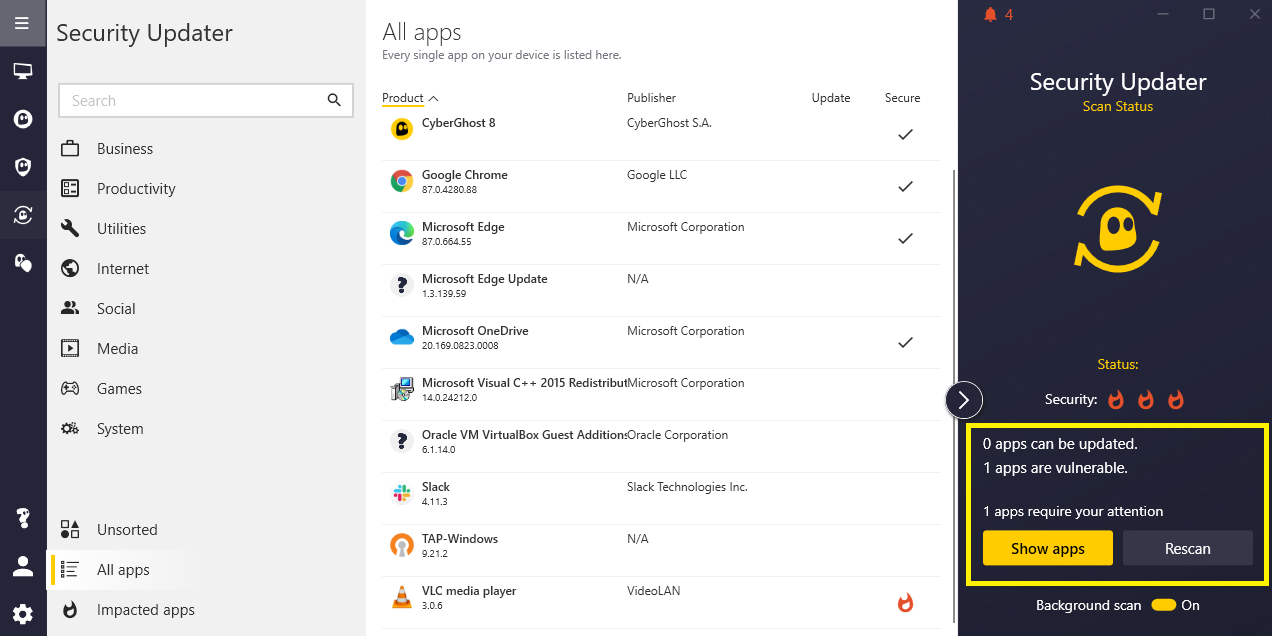Viewport: 1272px width, 636px height.
Task: Click the Visual C++ 2015 Redistributable icon
Action: tap(401, 390)
